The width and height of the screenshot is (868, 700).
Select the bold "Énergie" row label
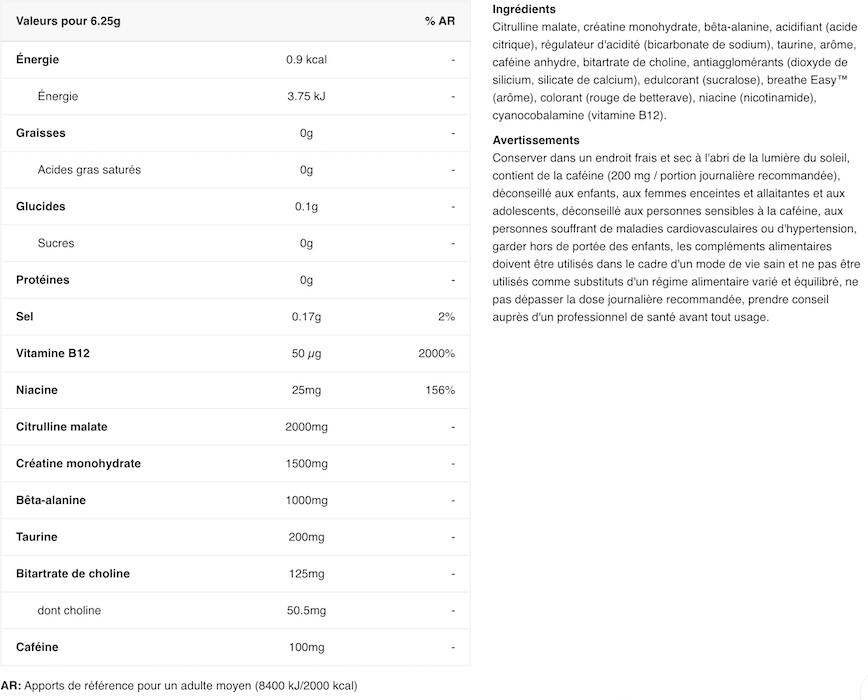[38, 60]
